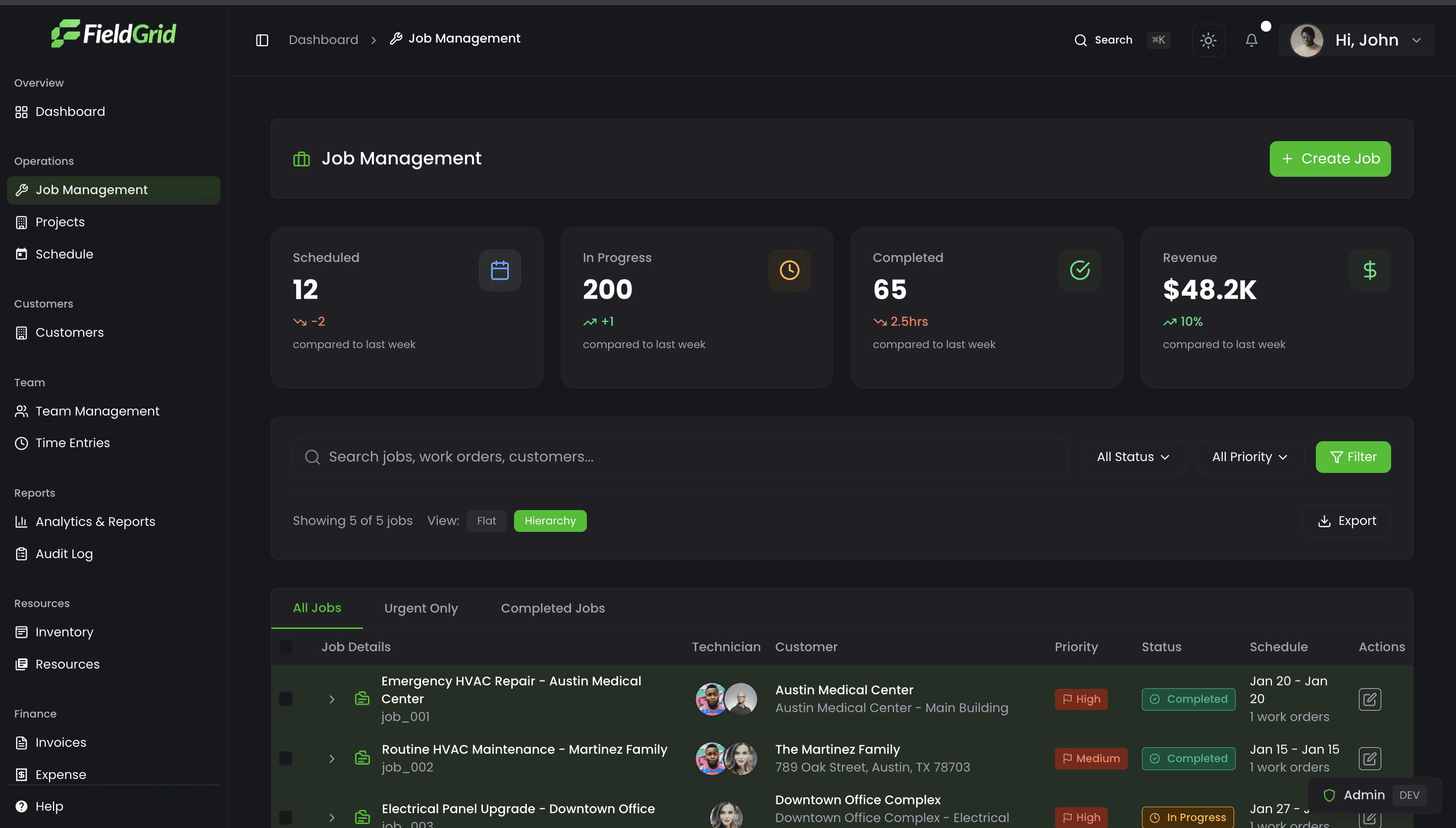Image resolution: width=1456 pixels, height=828 pixels.
Task: Click the In Progress clock icon
Action: (789, 271)
